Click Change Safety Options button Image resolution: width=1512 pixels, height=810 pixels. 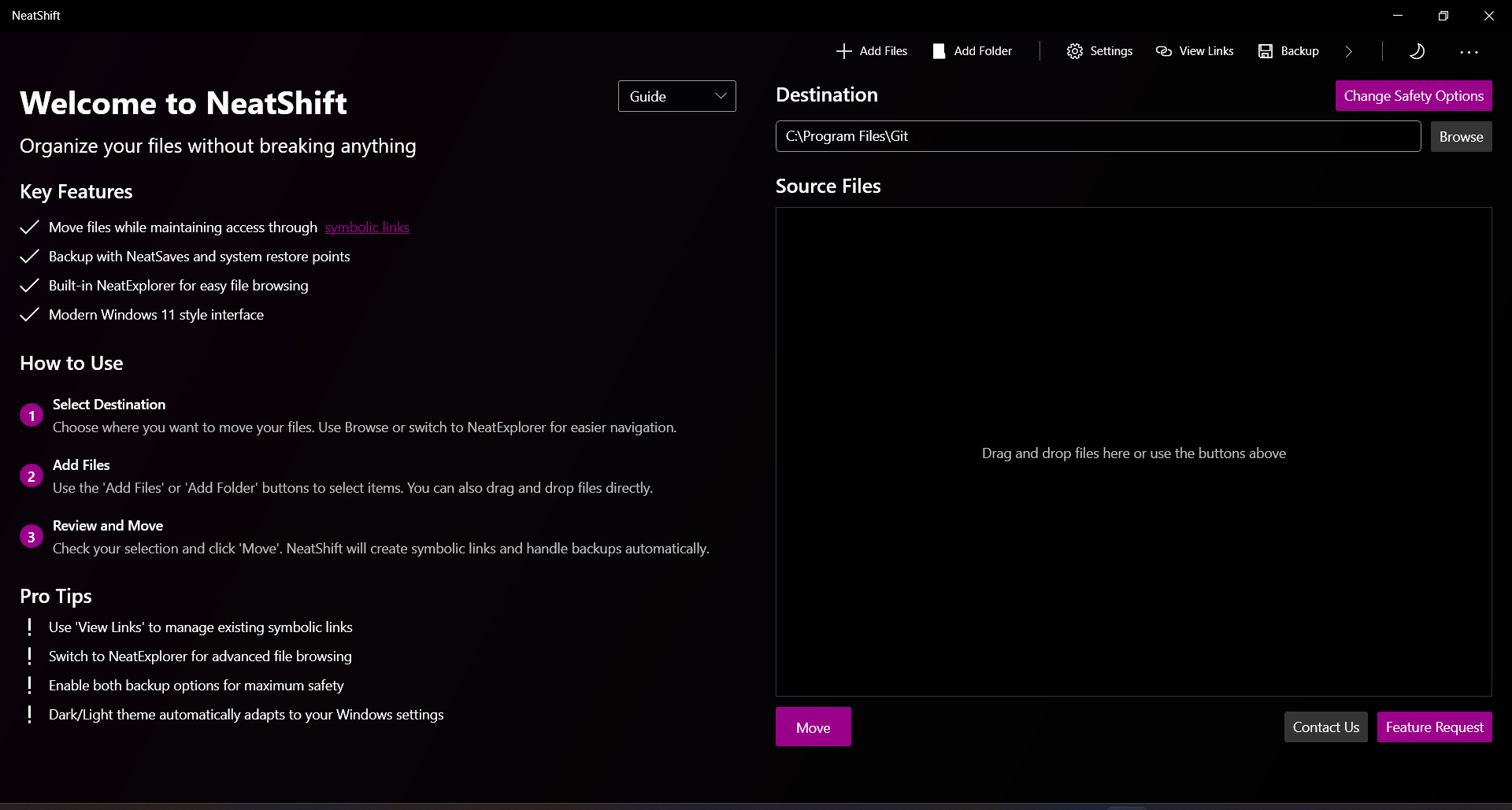(1414, 96)
